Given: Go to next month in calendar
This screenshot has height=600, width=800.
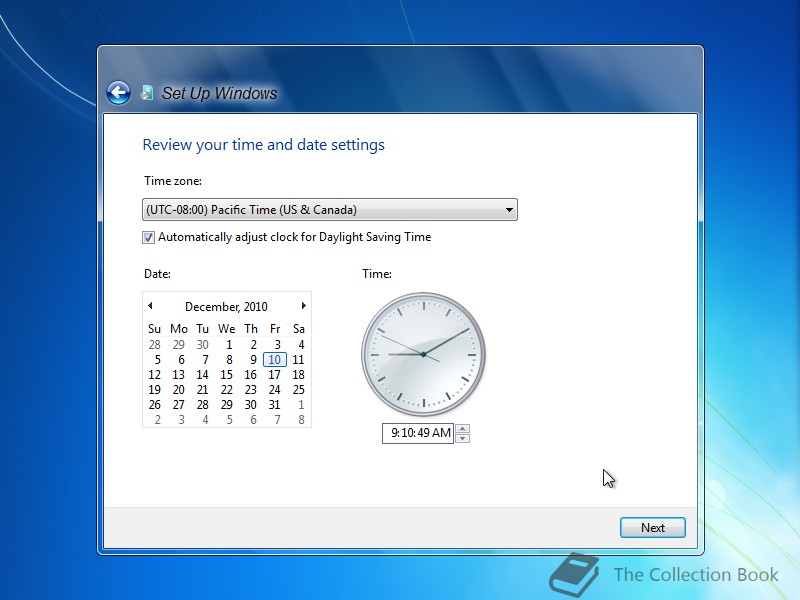Looking at the screenshot, I should [x=304, y=306].
